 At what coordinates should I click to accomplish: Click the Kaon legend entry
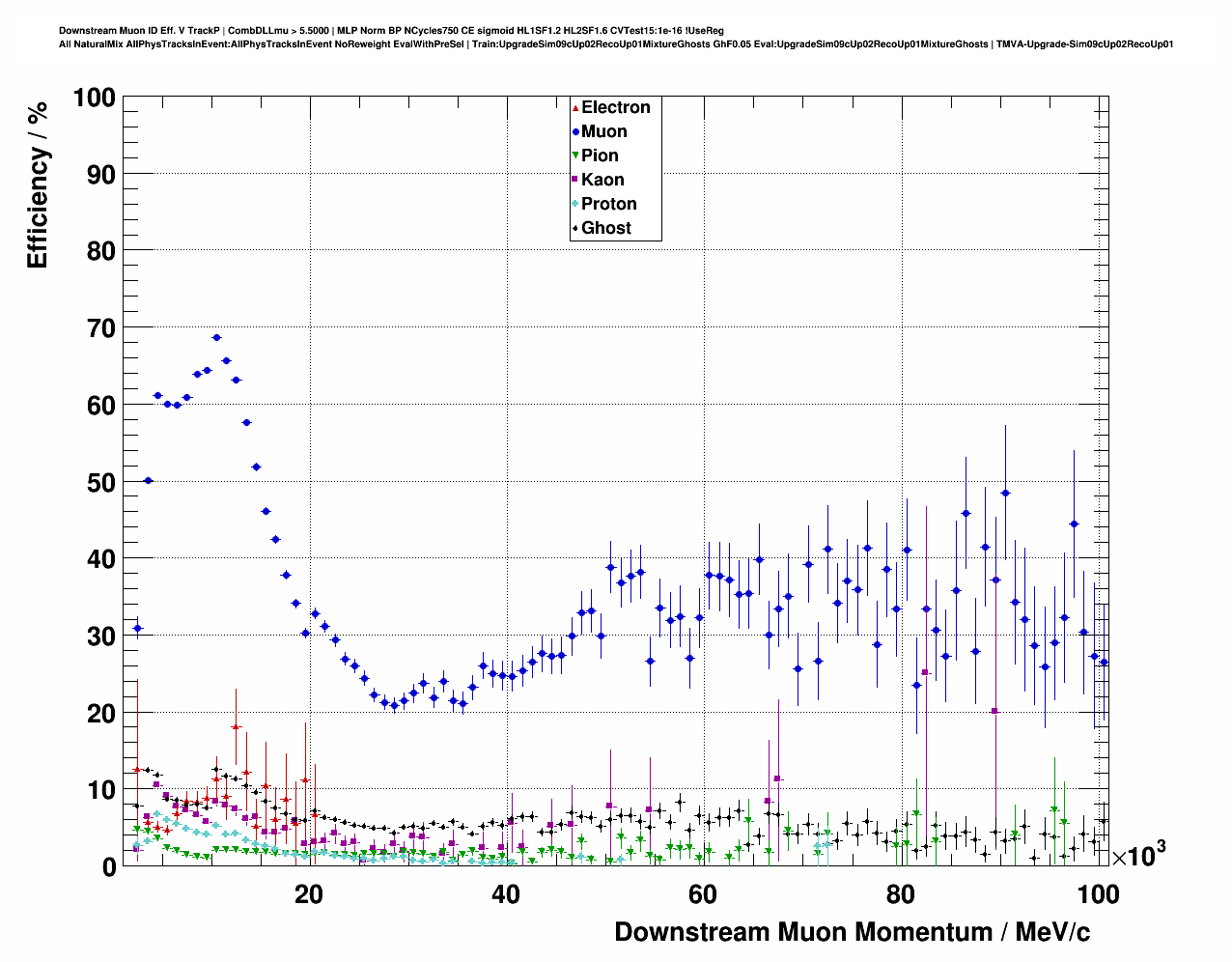599,180
